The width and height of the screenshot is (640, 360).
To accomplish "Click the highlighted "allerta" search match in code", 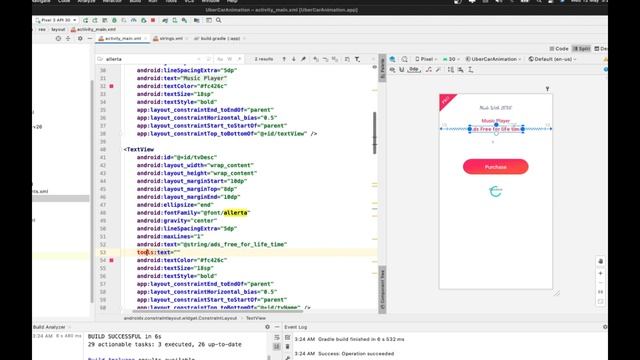I will (x=235, y=213).
